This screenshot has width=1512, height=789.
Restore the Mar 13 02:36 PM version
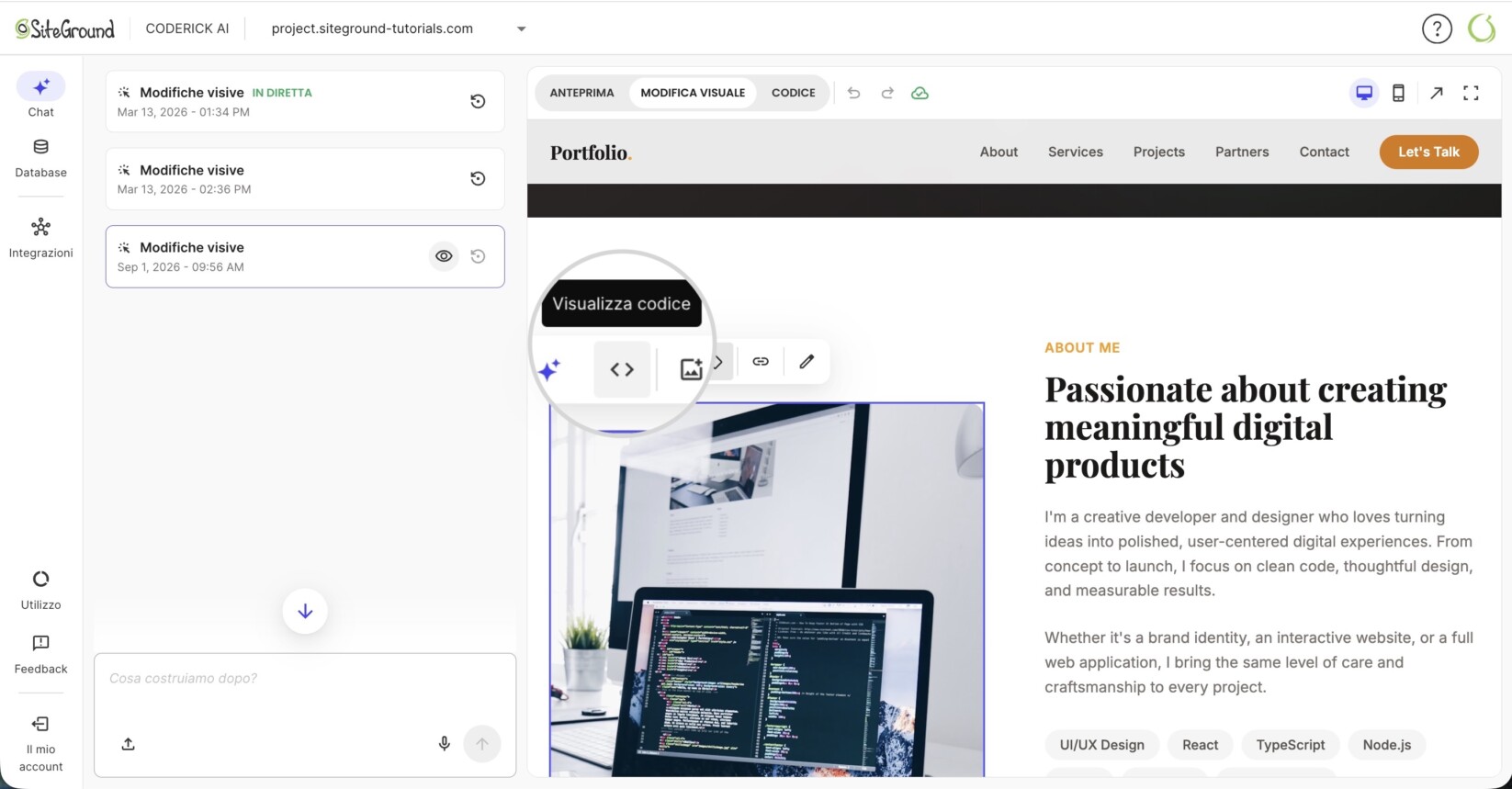click(478, 178)
